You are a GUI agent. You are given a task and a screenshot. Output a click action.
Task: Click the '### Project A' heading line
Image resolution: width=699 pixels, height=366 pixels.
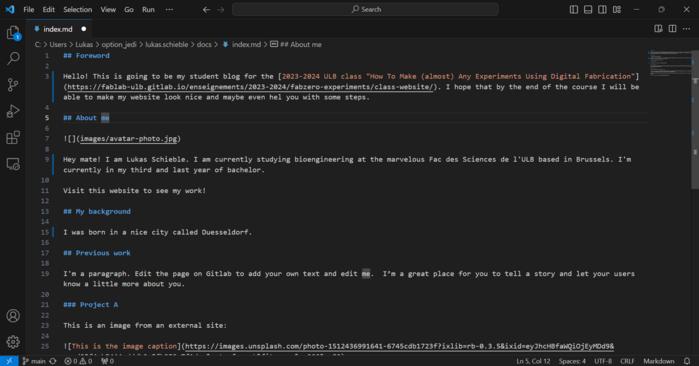91,304
